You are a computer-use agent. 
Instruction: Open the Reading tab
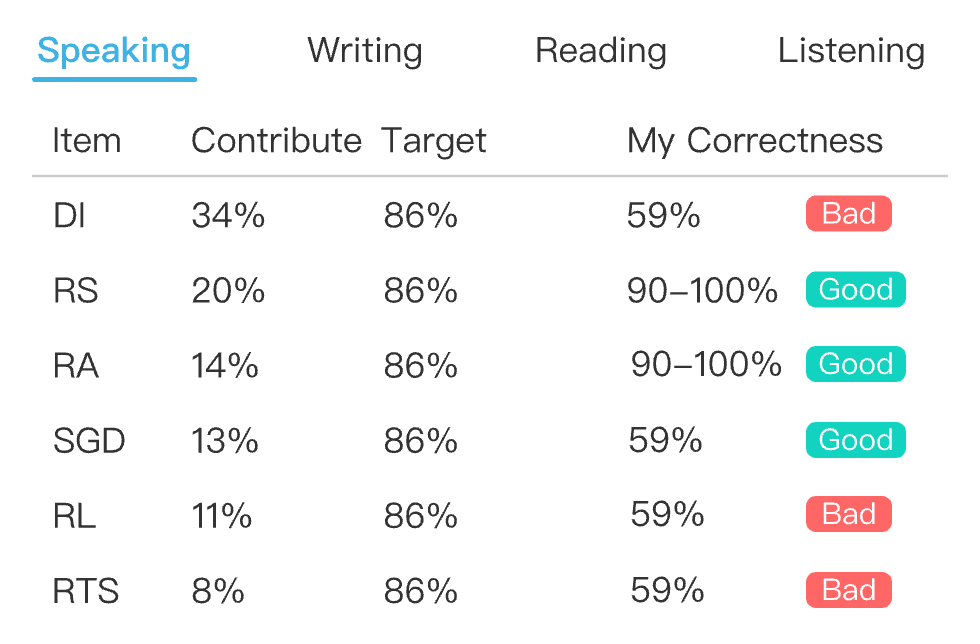point(601,51)
